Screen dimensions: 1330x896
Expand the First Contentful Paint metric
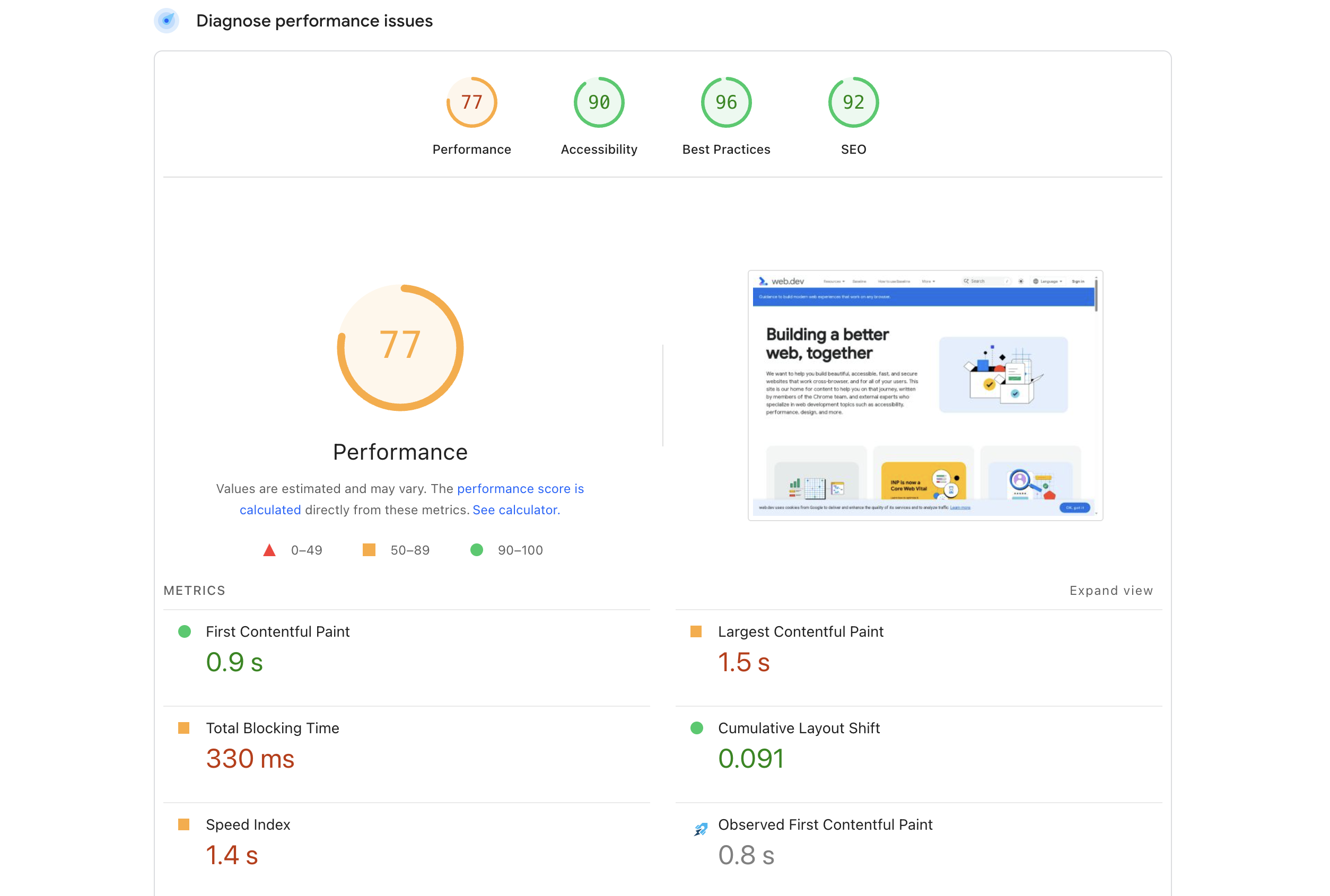(x=278, y=631)
